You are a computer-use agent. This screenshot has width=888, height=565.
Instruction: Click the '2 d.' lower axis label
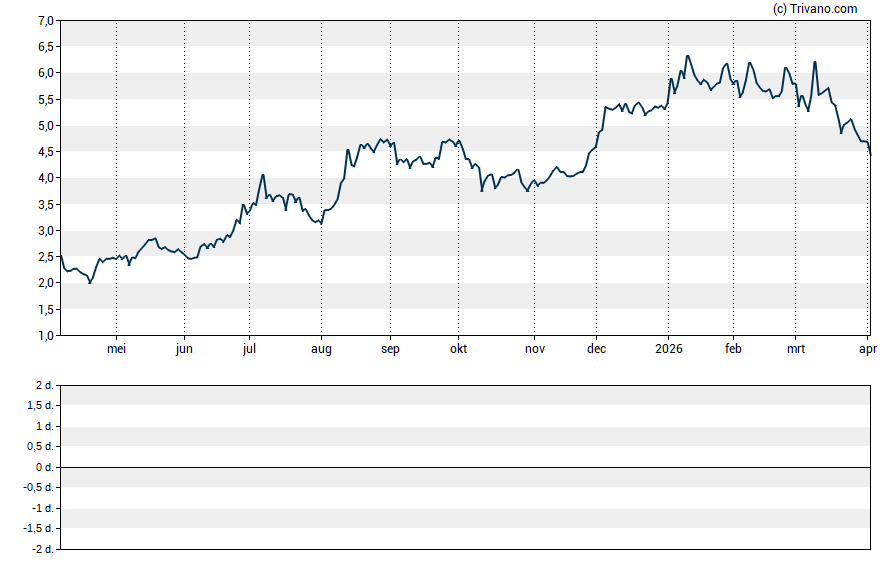[45, 386]
